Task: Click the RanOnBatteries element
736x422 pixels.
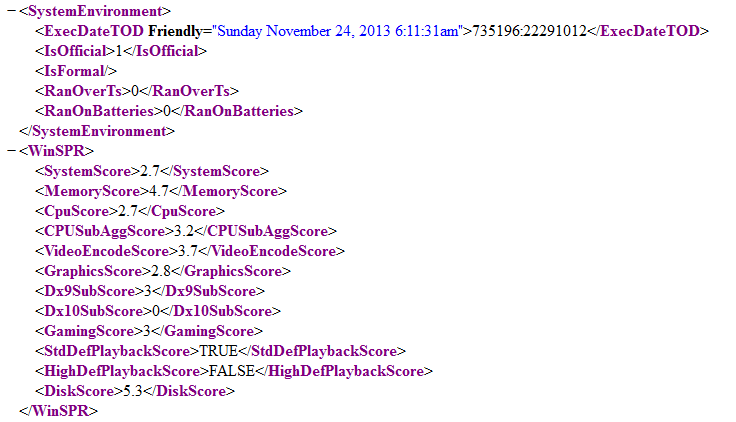Action: click(168, 111)
